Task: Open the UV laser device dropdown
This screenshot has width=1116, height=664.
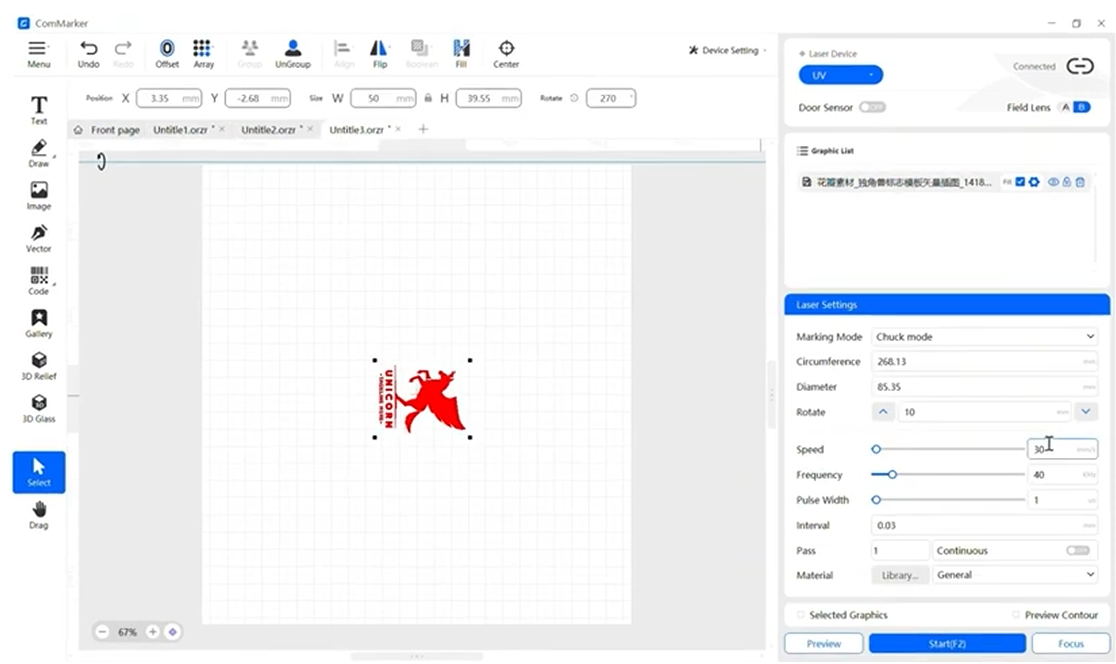Action: click(840, 75)
